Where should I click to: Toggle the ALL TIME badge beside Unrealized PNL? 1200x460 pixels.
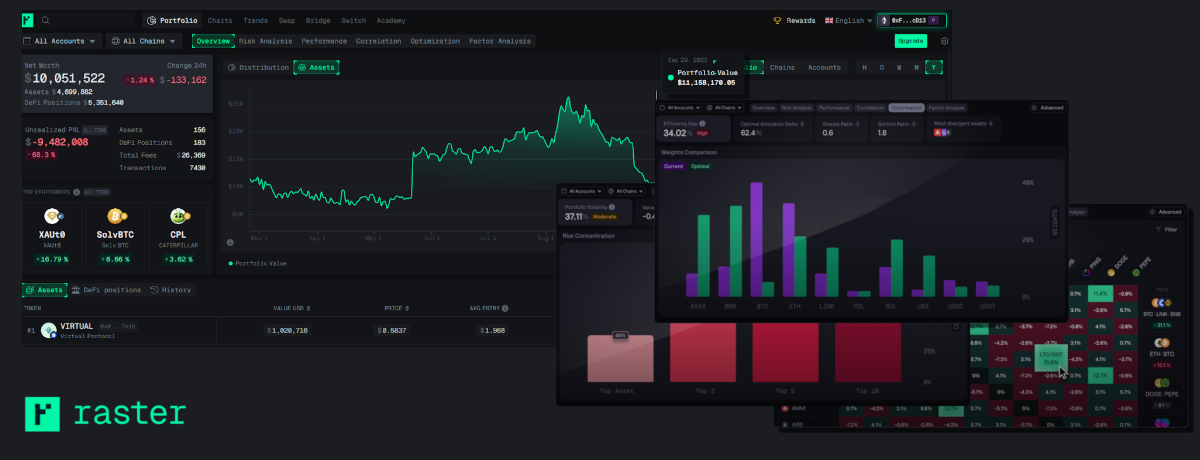point(94,130)
